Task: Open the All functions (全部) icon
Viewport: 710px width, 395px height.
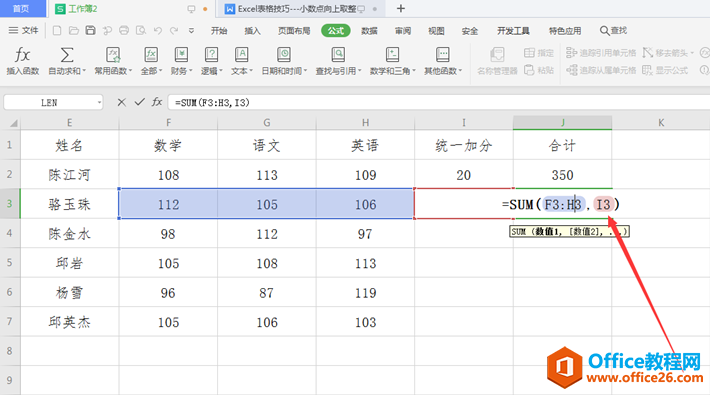Action: pyautogui.click(x=151, y=55)
